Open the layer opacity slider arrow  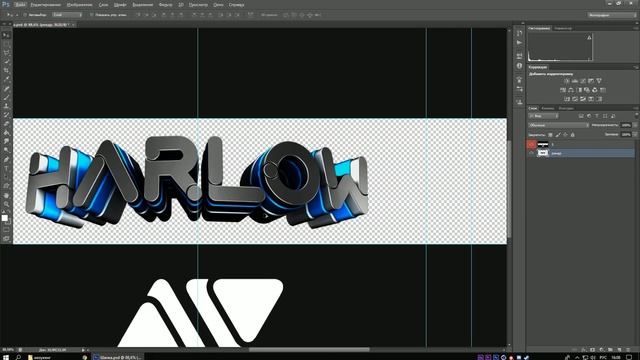[x=635, y=125]
